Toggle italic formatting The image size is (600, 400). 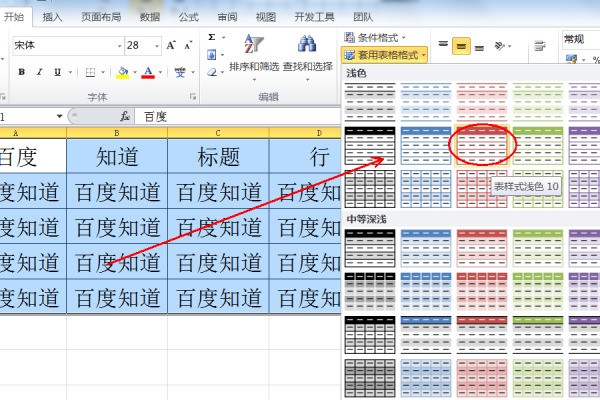(x=39, y=72)
